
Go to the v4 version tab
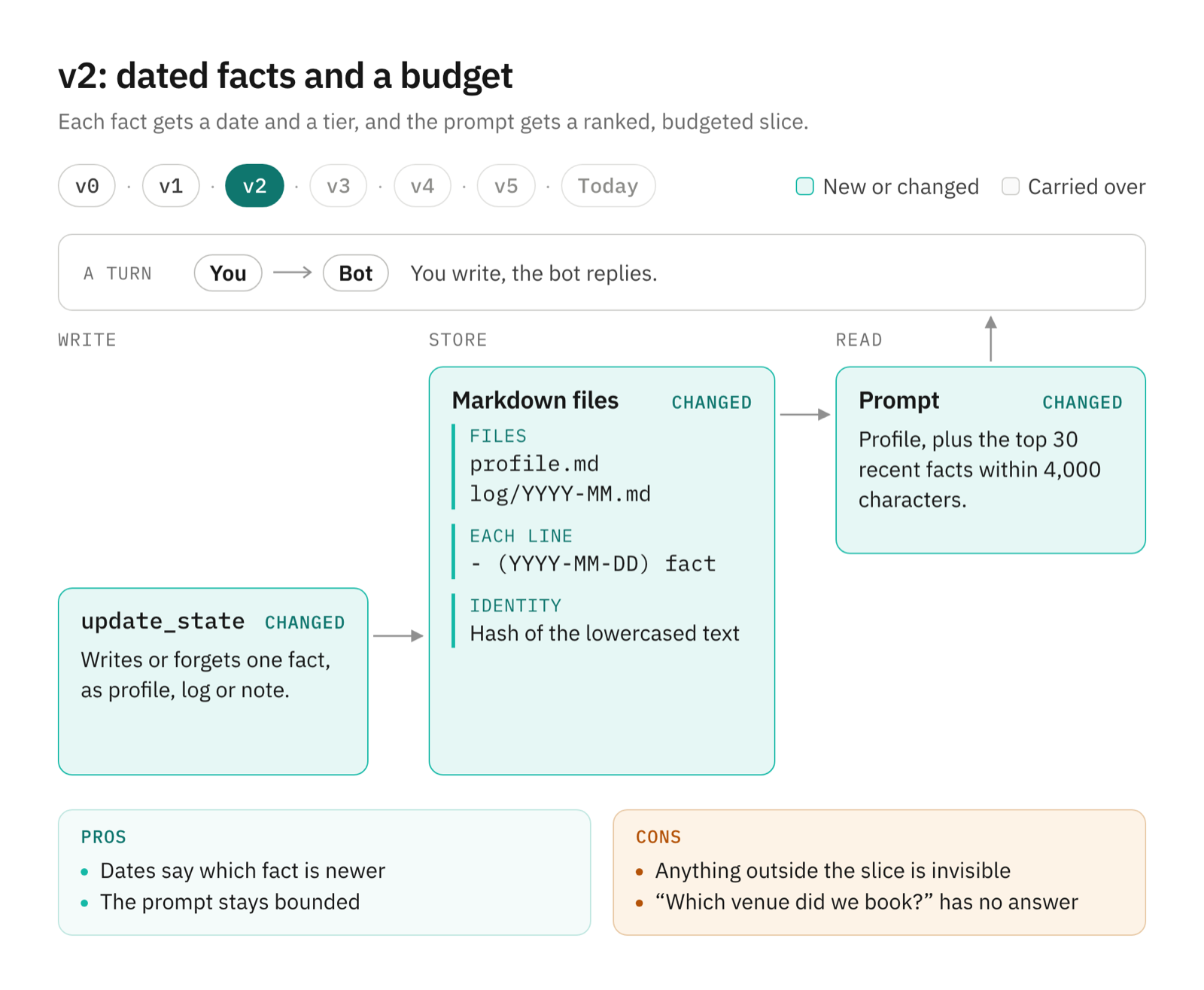[422, 186]
